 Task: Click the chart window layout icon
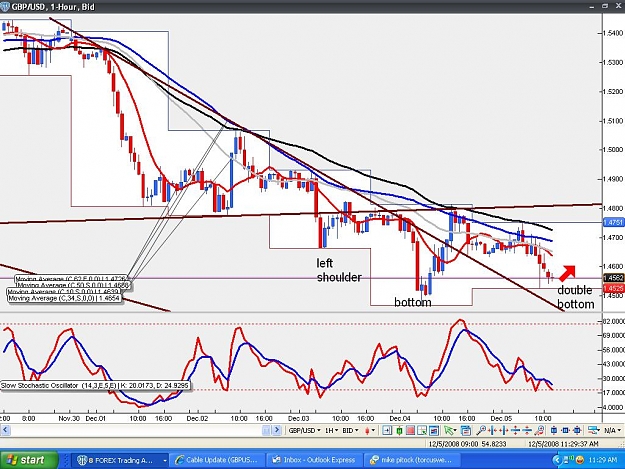[434, 430]
